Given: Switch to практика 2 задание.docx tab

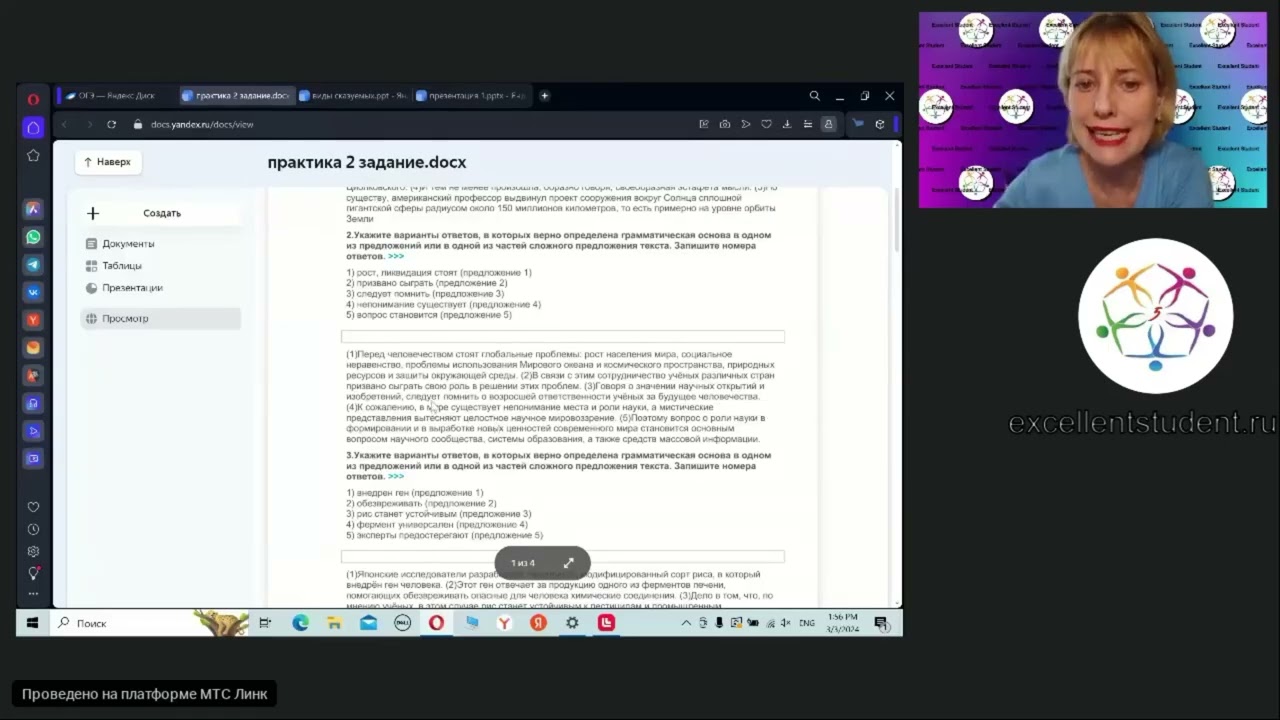Looking at the screenshot, I should 236,96.
